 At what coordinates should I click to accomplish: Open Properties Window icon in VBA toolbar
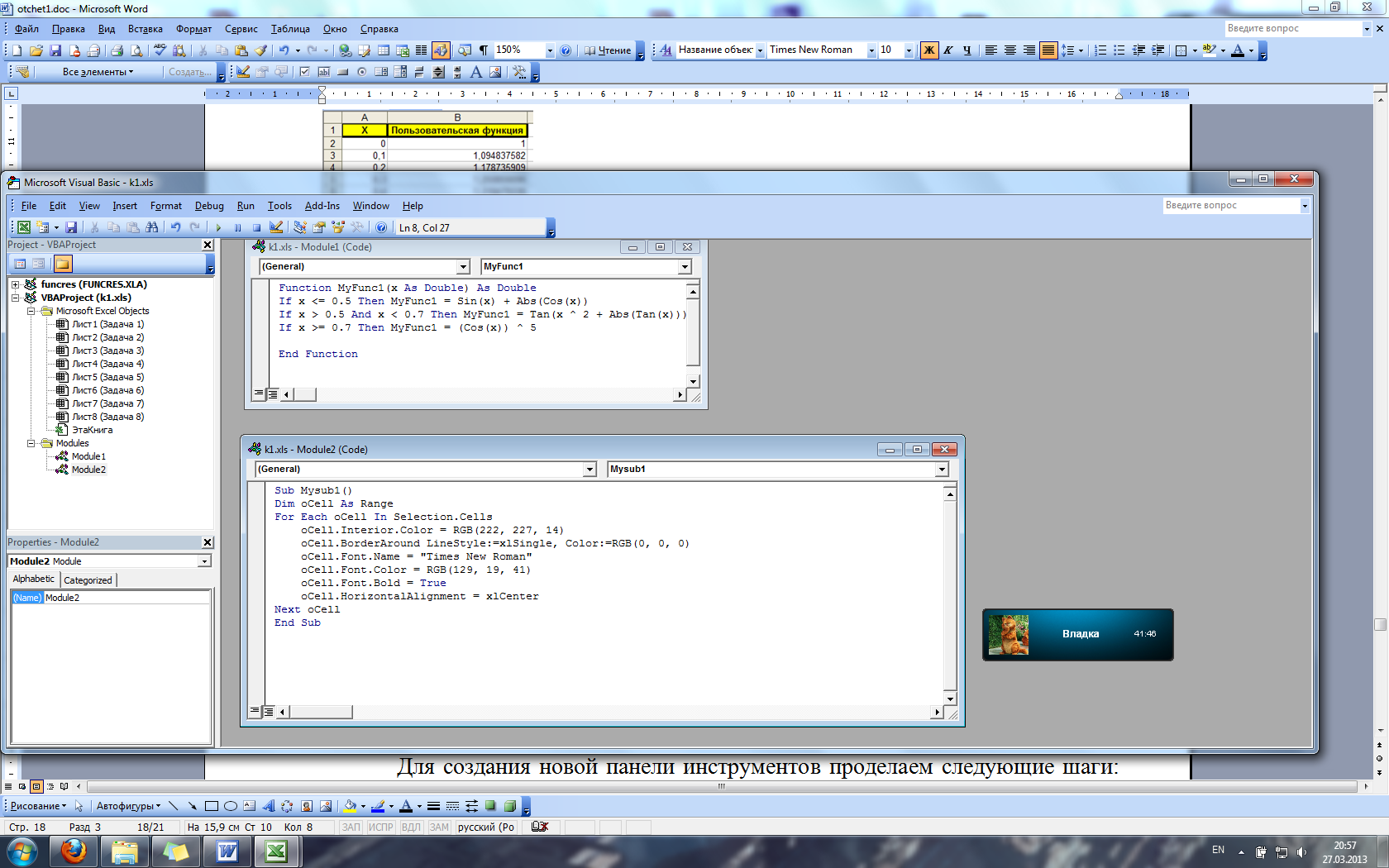point(318,227)
